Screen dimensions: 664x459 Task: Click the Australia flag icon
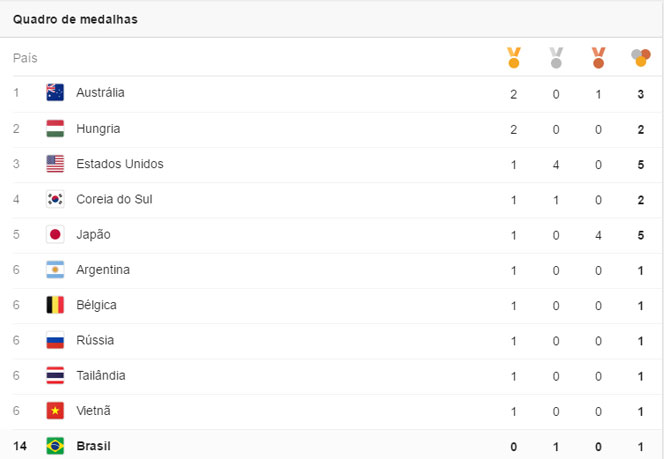55,93
